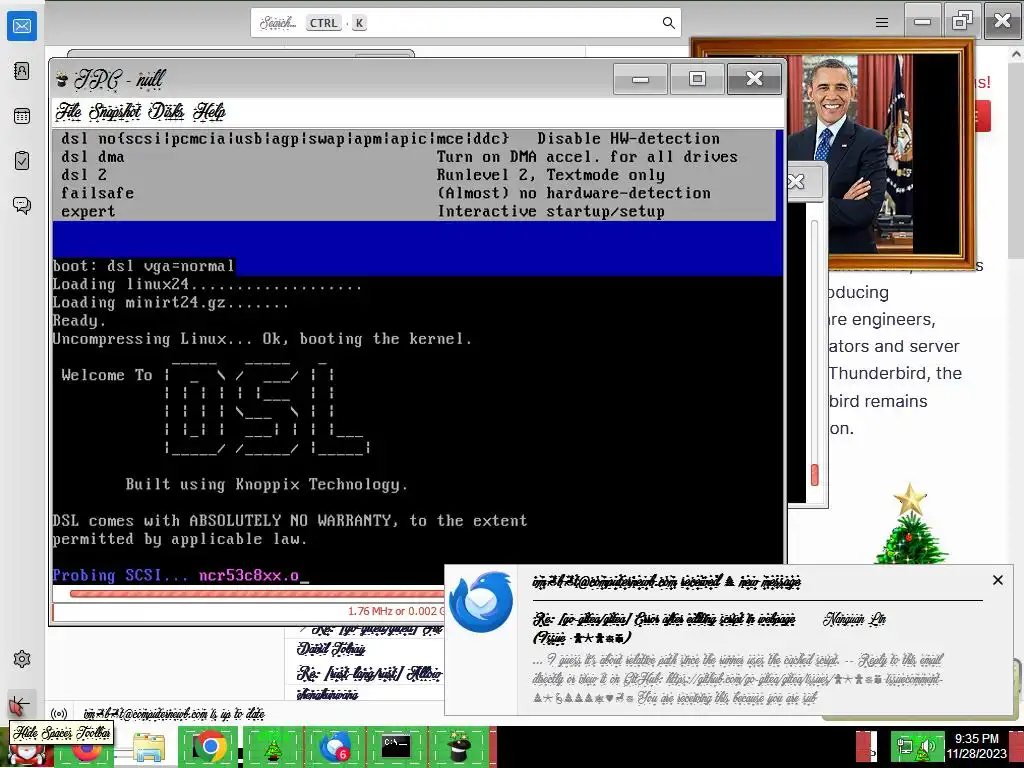Screen dimensions: 1024x768
Task: Click the online status icon in status bar
Action: [x=59, y=714]
